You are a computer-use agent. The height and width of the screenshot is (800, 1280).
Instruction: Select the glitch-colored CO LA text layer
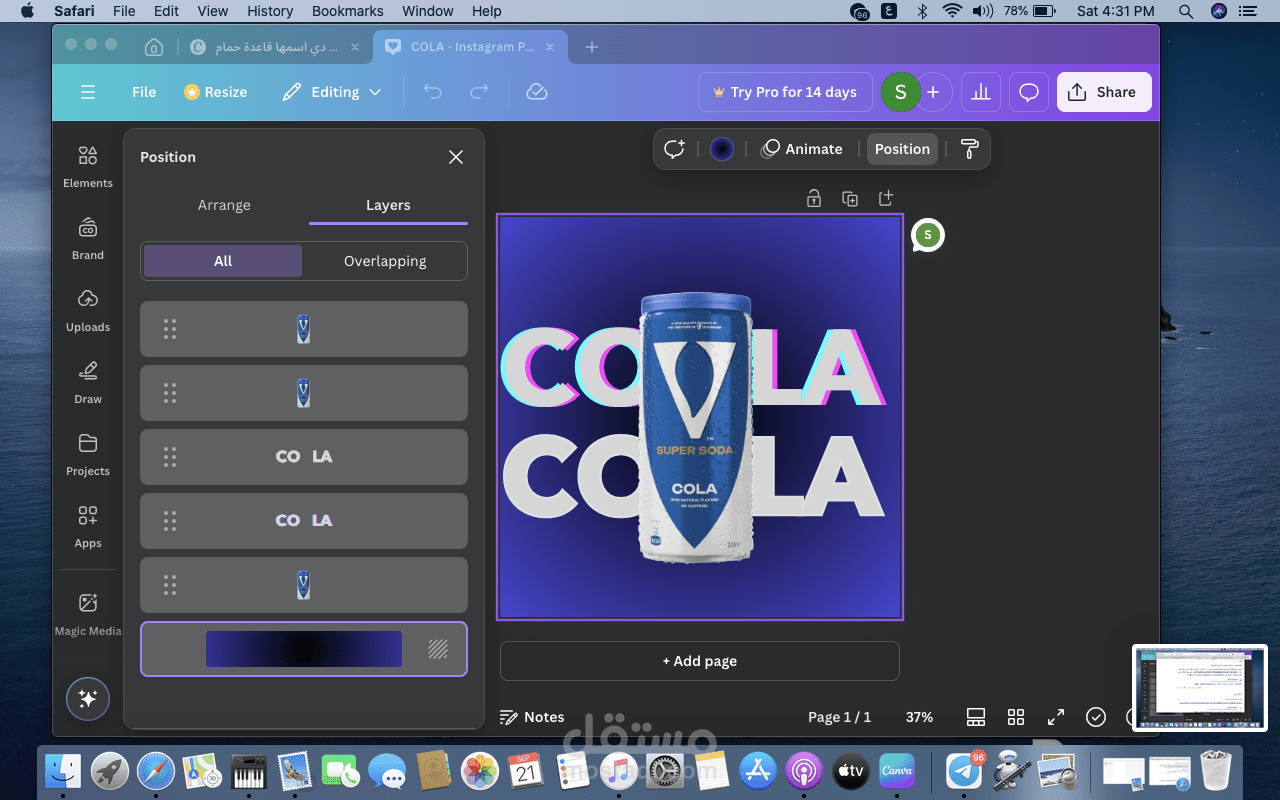coord(304,521)
